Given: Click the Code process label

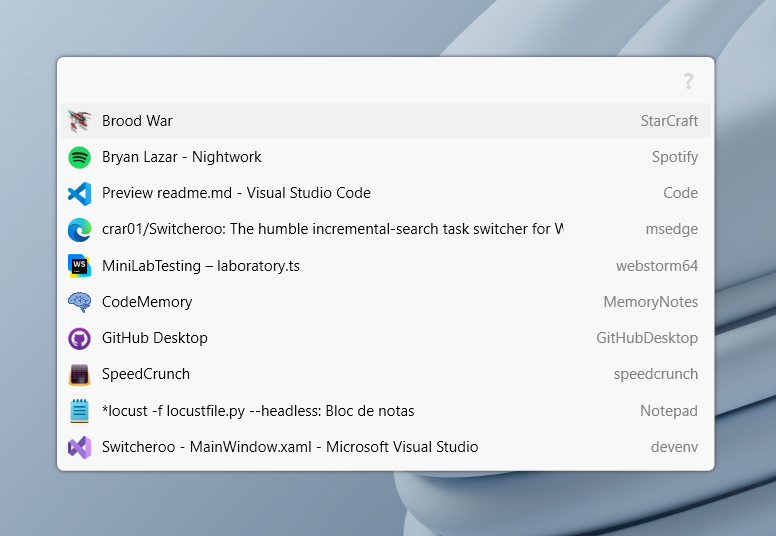Looking at the screenshot, I should [680, 193].
